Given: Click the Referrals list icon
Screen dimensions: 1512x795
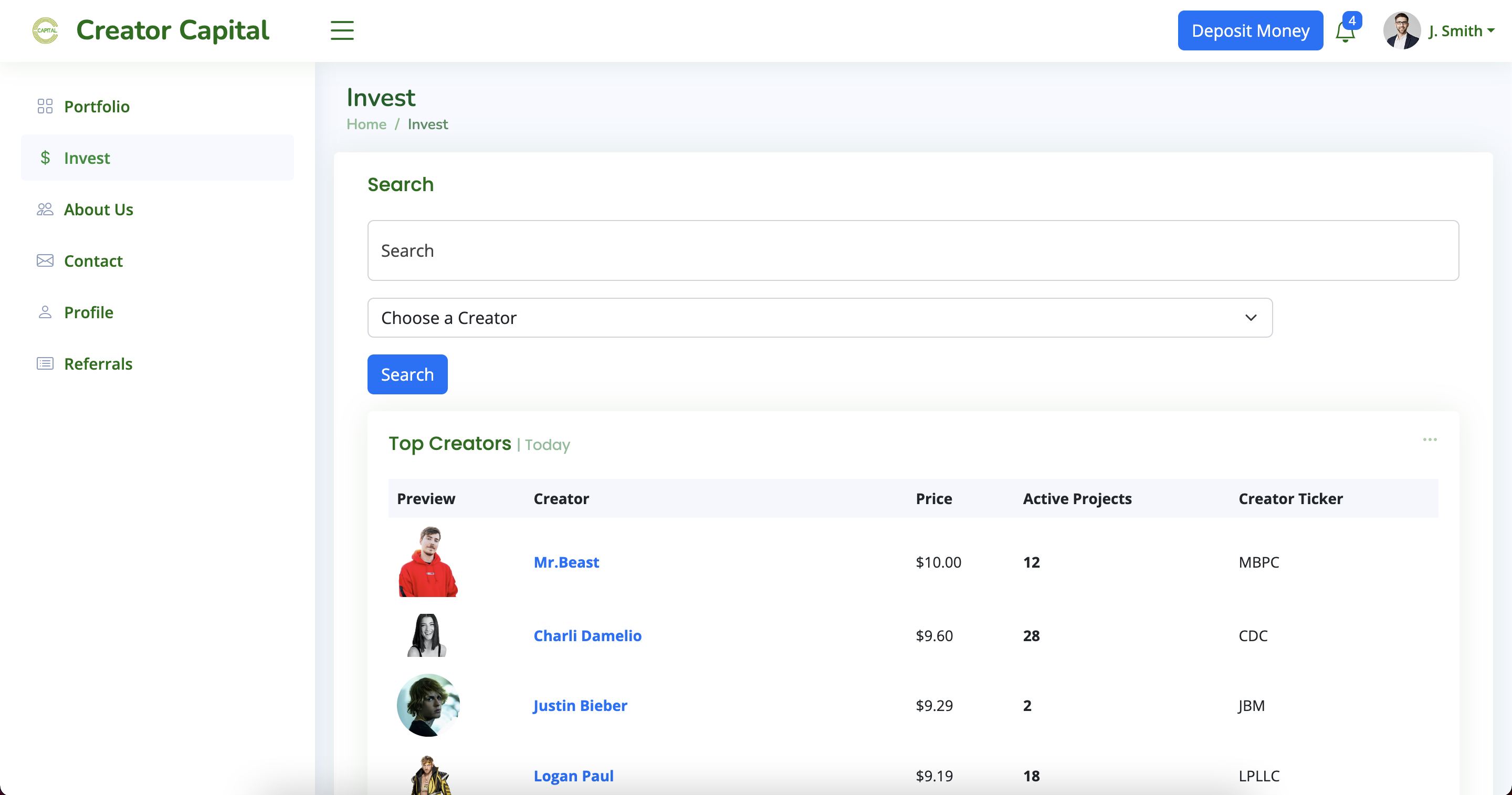Looking at the screenshot, I should pyautogui.click(x=45, y=364).
